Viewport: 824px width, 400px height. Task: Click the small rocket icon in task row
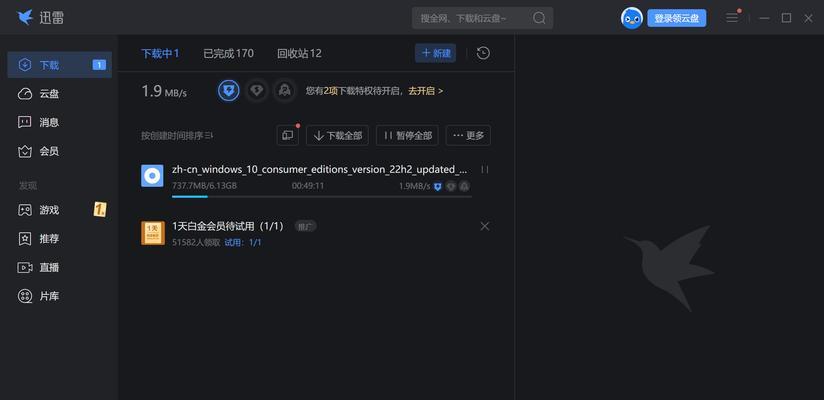pyautogui.click(x=465, y=186)
